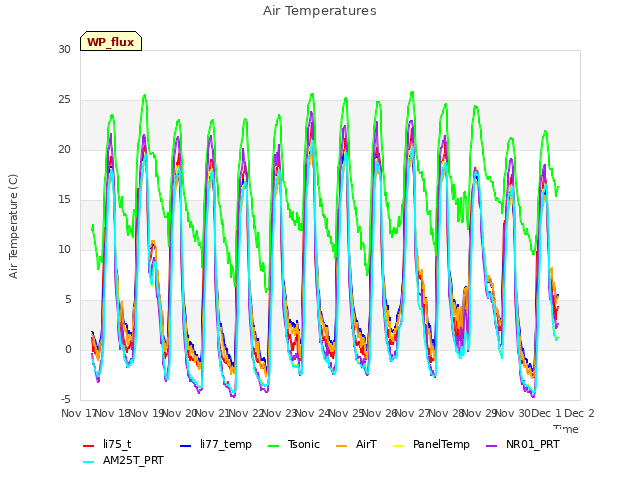Image resolution: width=640 pixels, height=480 pixels.
Task: Click the Air Temperature (C) axis label
Action: pos(13,227)
